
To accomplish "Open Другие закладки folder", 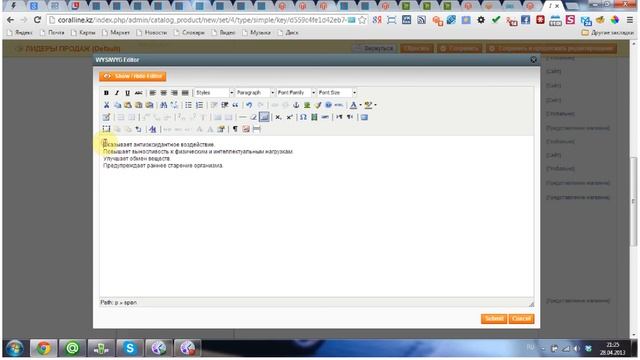I will coord(608,32).
